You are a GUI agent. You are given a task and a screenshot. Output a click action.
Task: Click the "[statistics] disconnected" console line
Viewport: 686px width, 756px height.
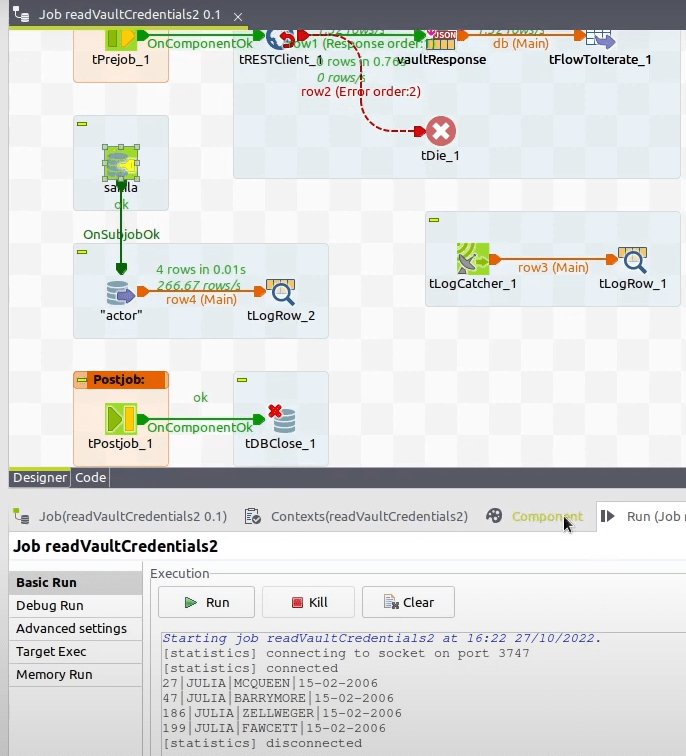tap(262, 743)
